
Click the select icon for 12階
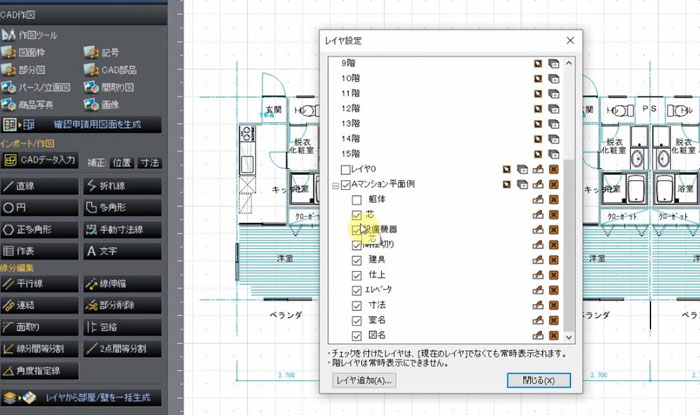pyautogui.click(x=538, y=109)
